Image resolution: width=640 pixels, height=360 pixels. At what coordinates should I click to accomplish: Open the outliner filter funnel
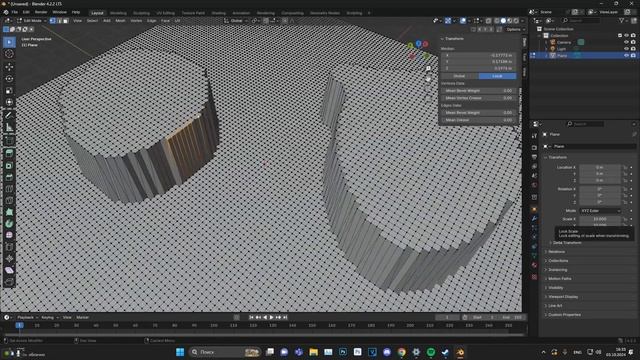tap(622, 20)
